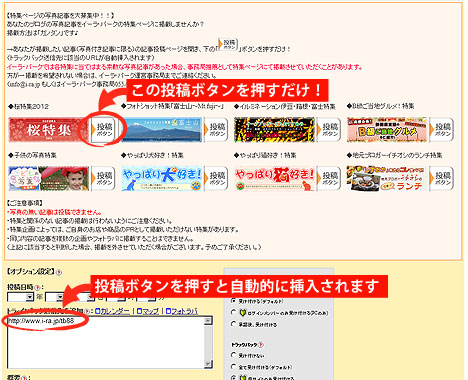Click the 投稿 button next to 桜特集 banner

103,130
